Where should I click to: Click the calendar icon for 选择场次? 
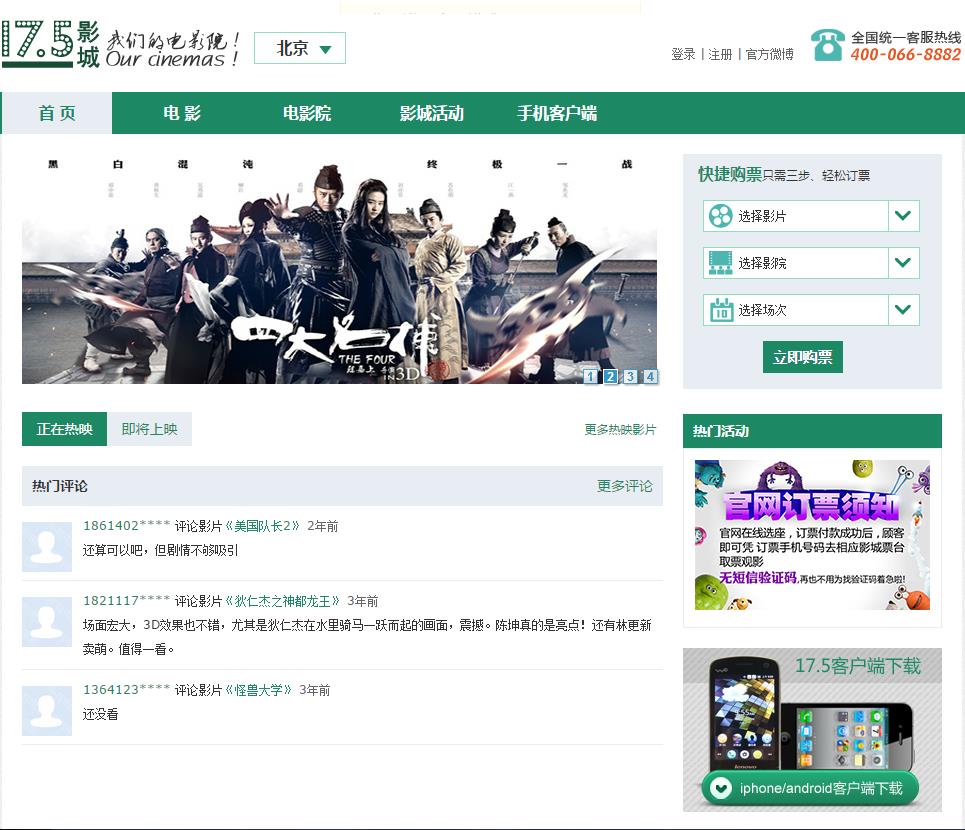point(721,309)
